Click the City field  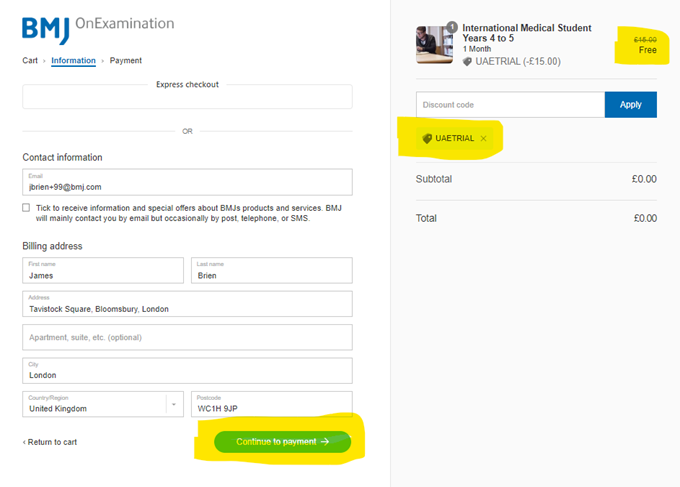pyautogui.click(x=187, y=371)
